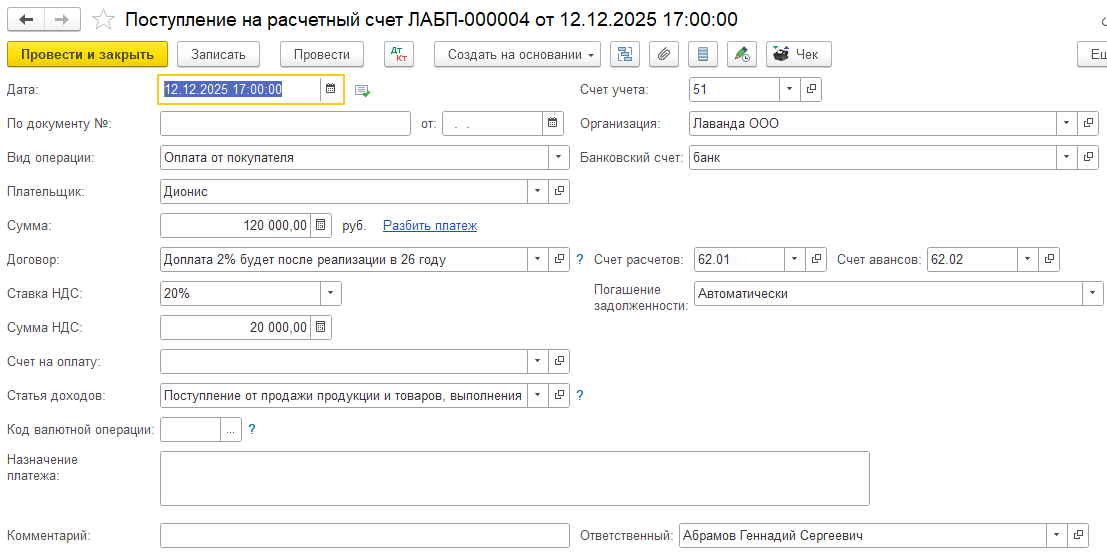This screenshot has height=557, width=1107.
Task: Show Дт/Кт postings for the document
Action: pos(399,54)
